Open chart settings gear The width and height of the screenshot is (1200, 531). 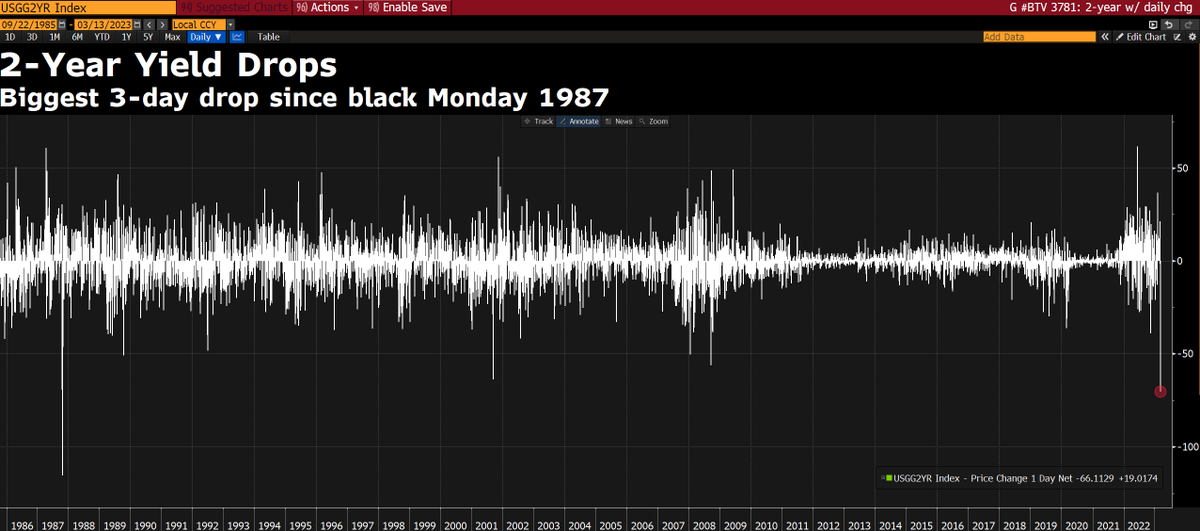[1192, 37]
